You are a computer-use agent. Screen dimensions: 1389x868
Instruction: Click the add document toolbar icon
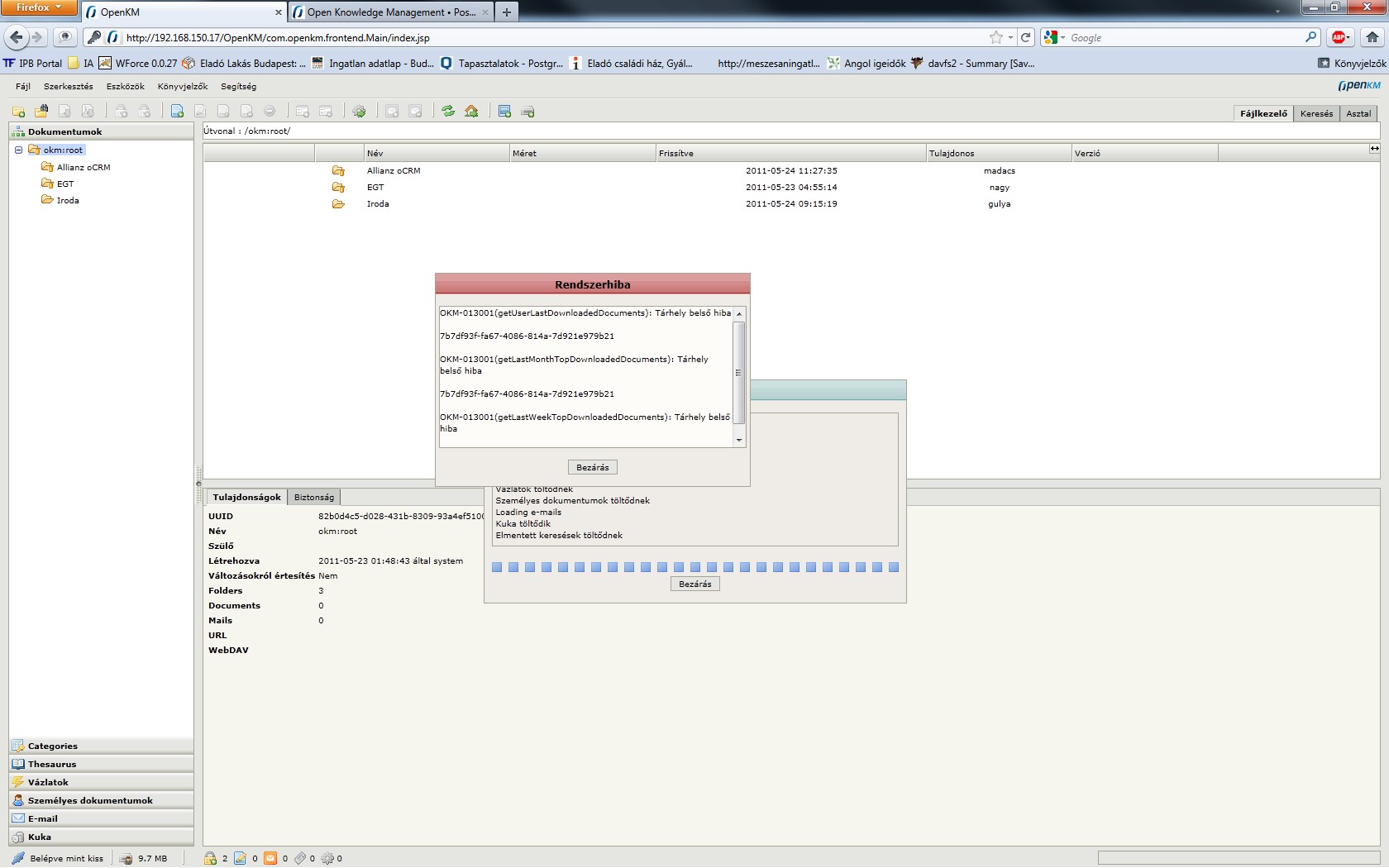click(x=177, y=112)
